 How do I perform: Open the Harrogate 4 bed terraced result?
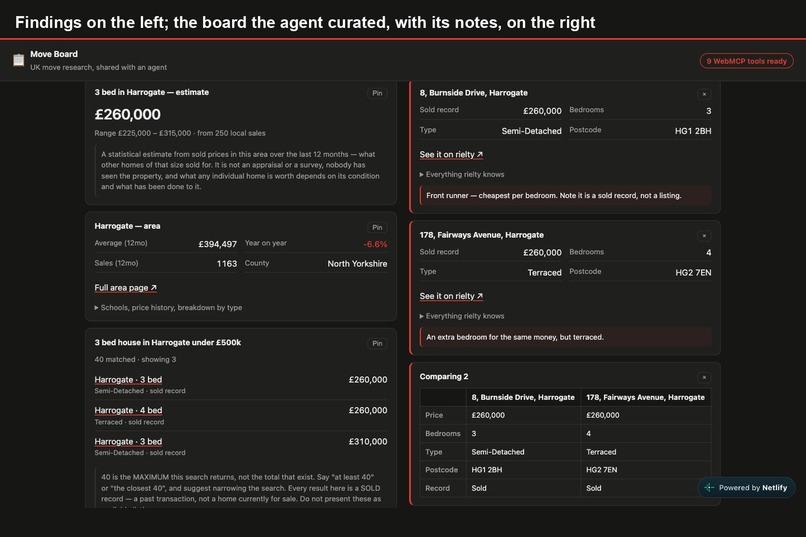coord(128,411)
